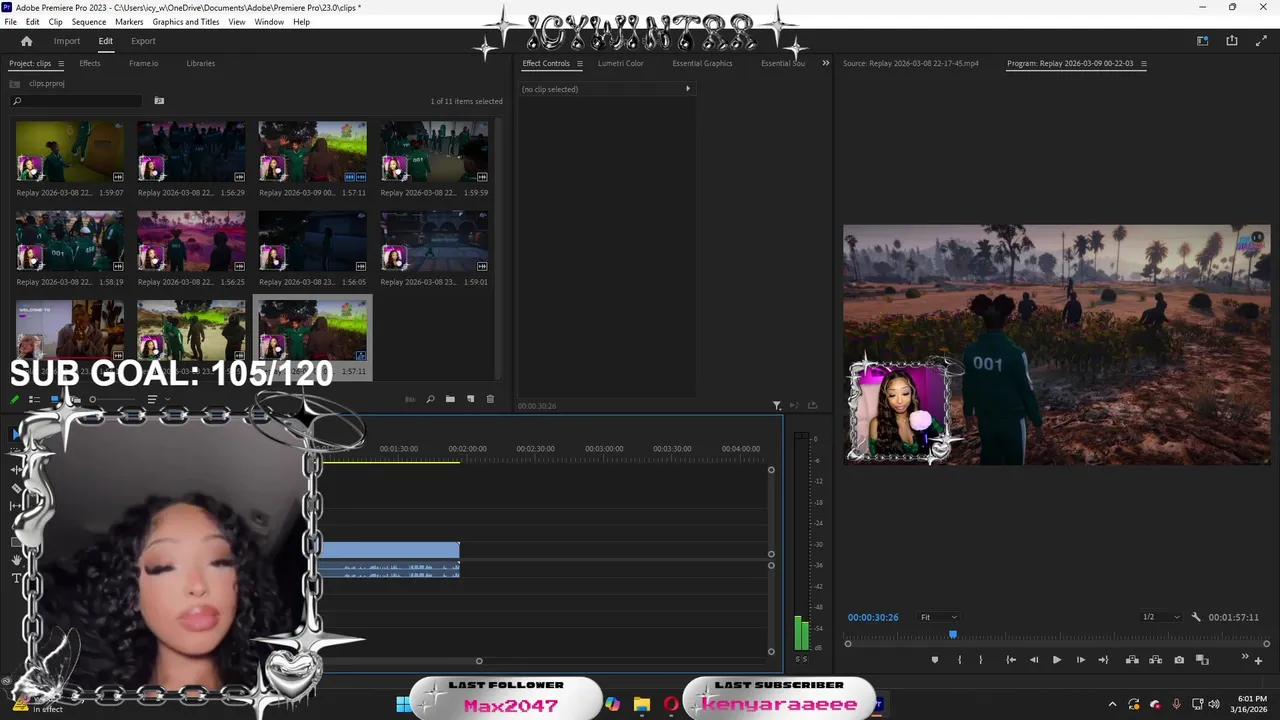1280x720 pixels.
Task: Open Automate to Sequence icon
Action: pyautogui.click(x=410, y=399)
